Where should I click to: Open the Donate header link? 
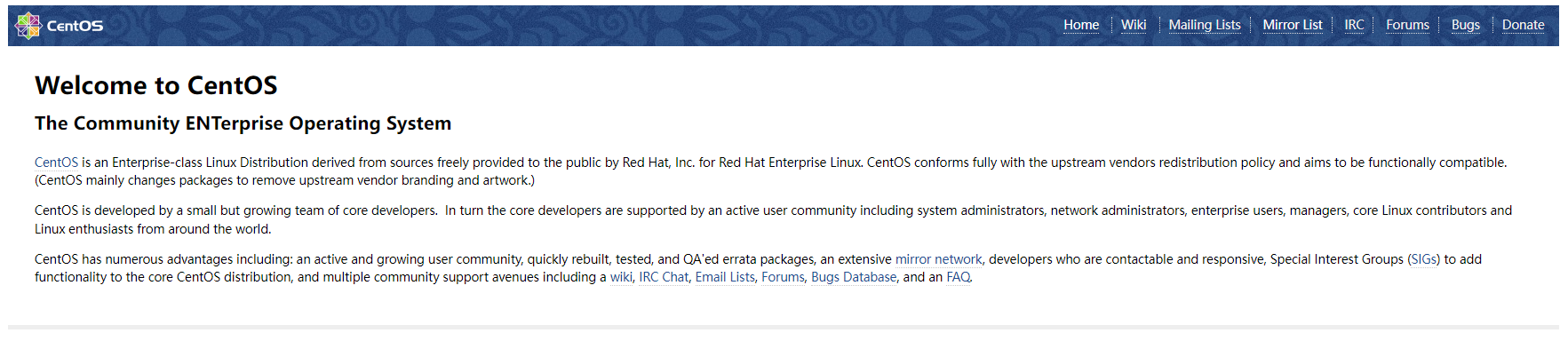[1523, 25]
